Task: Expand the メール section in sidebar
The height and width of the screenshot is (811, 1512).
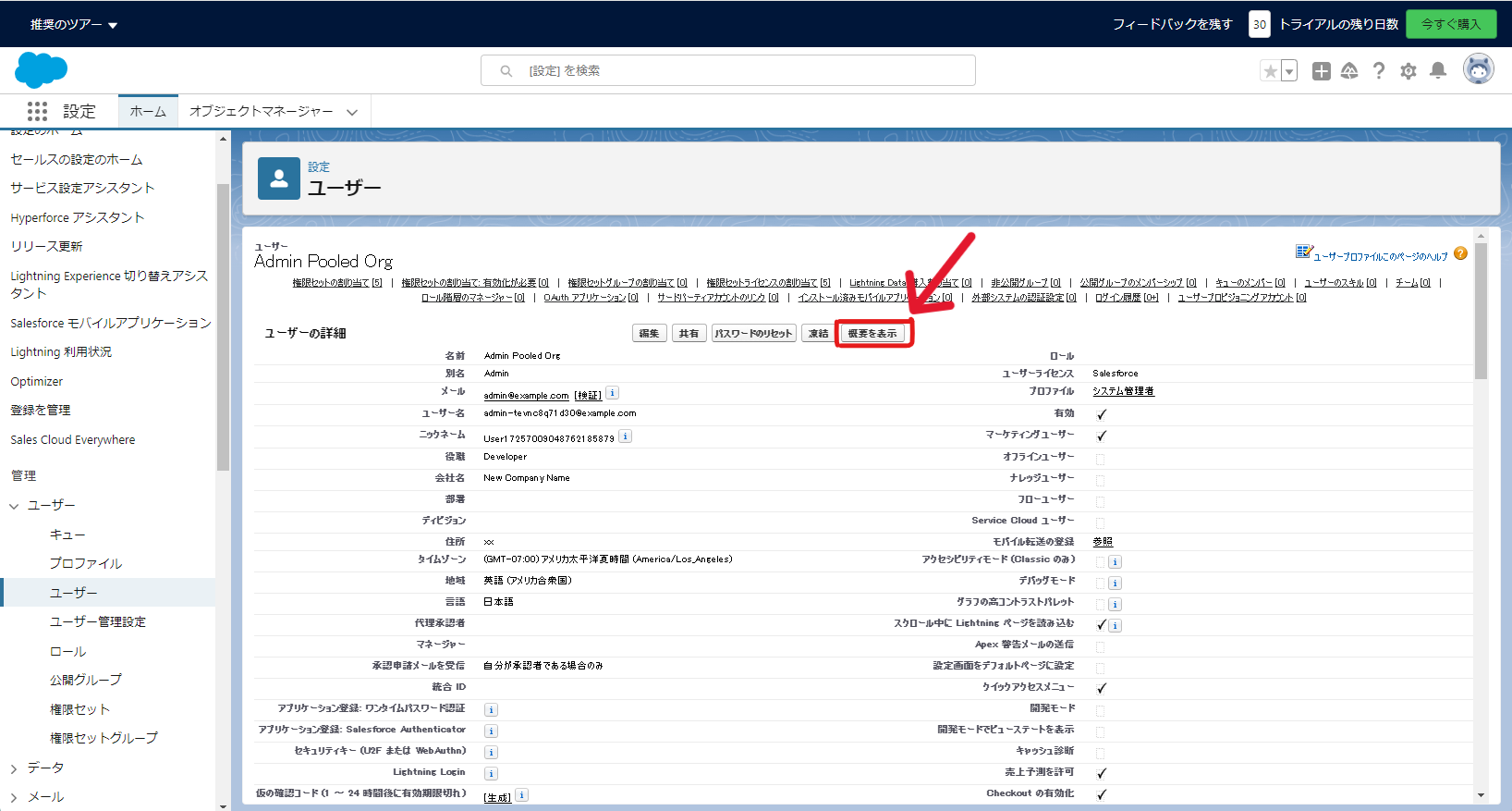Action: pos(14,797)
